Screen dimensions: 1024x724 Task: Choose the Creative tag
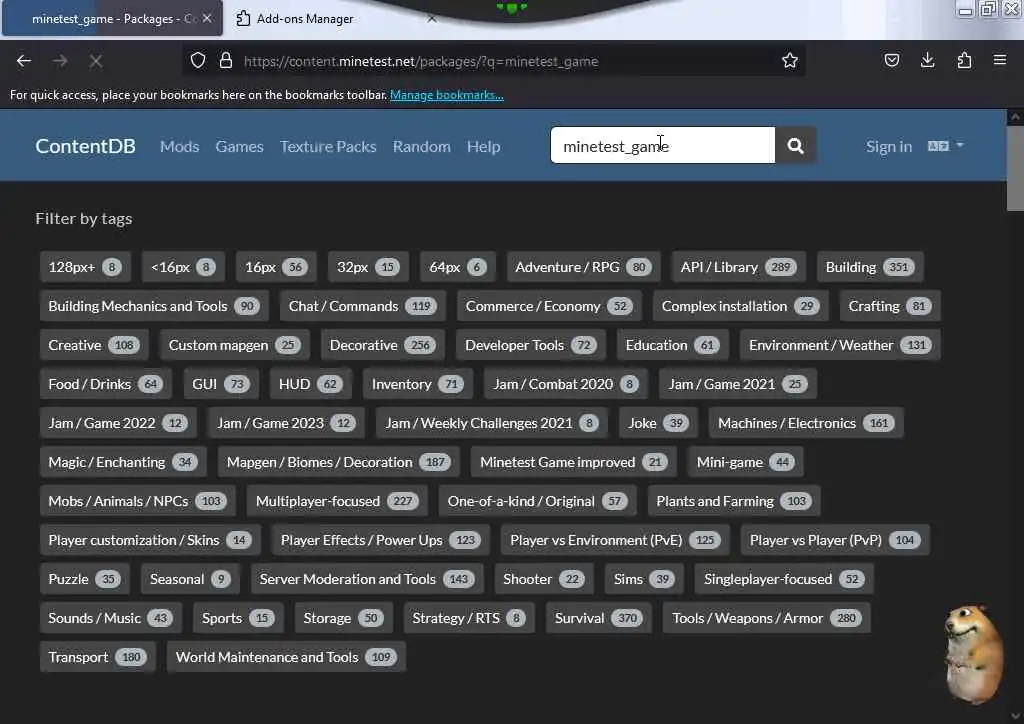coord(94,345)
